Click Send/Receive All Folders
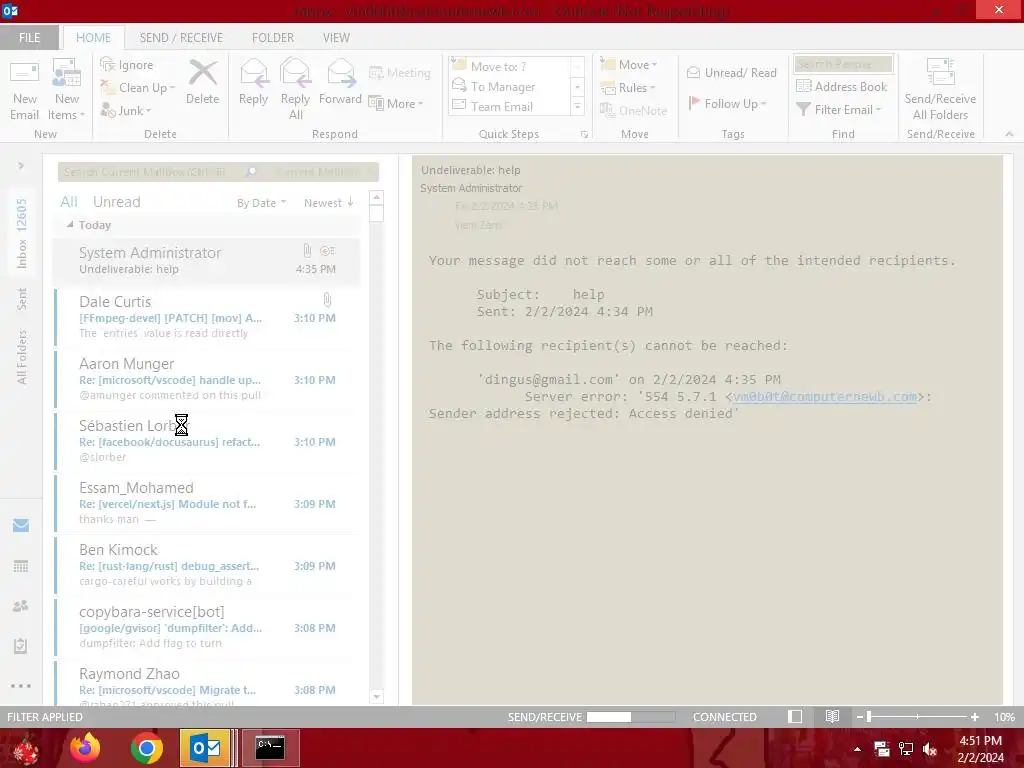Viewport: 1024px width, 768px height. click(940, 89)
